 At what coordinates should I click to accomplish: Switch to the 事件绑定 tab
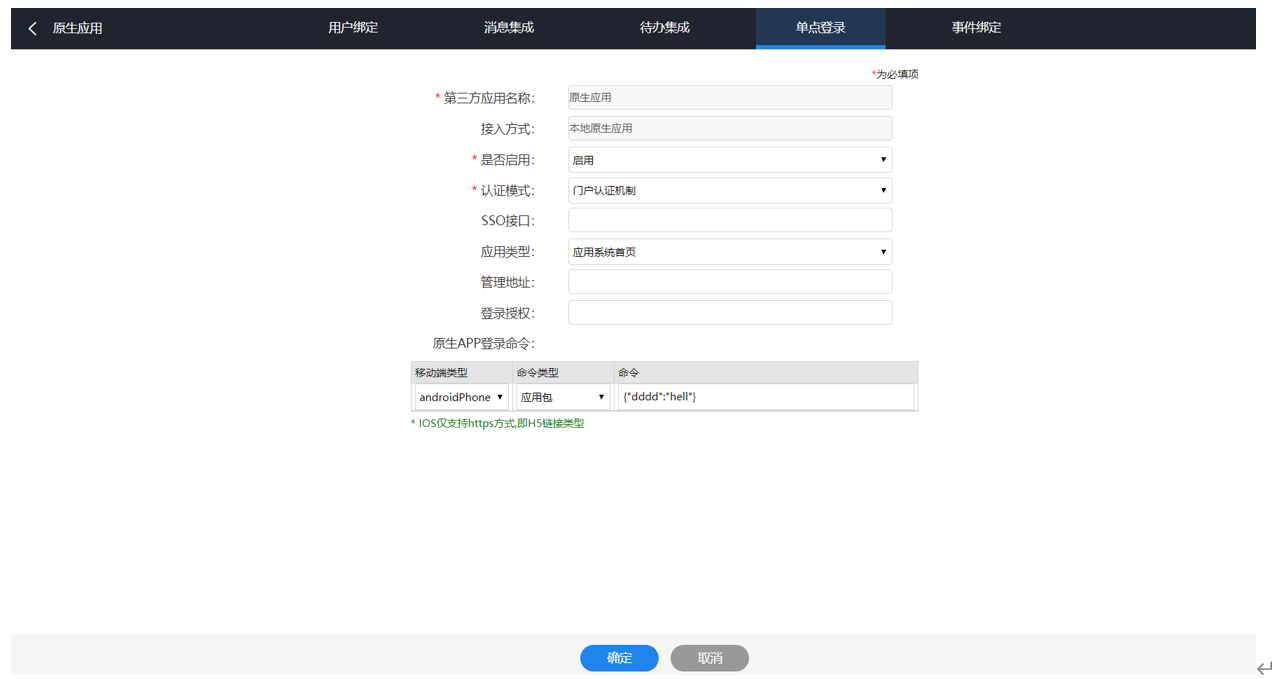pos(976,28)
